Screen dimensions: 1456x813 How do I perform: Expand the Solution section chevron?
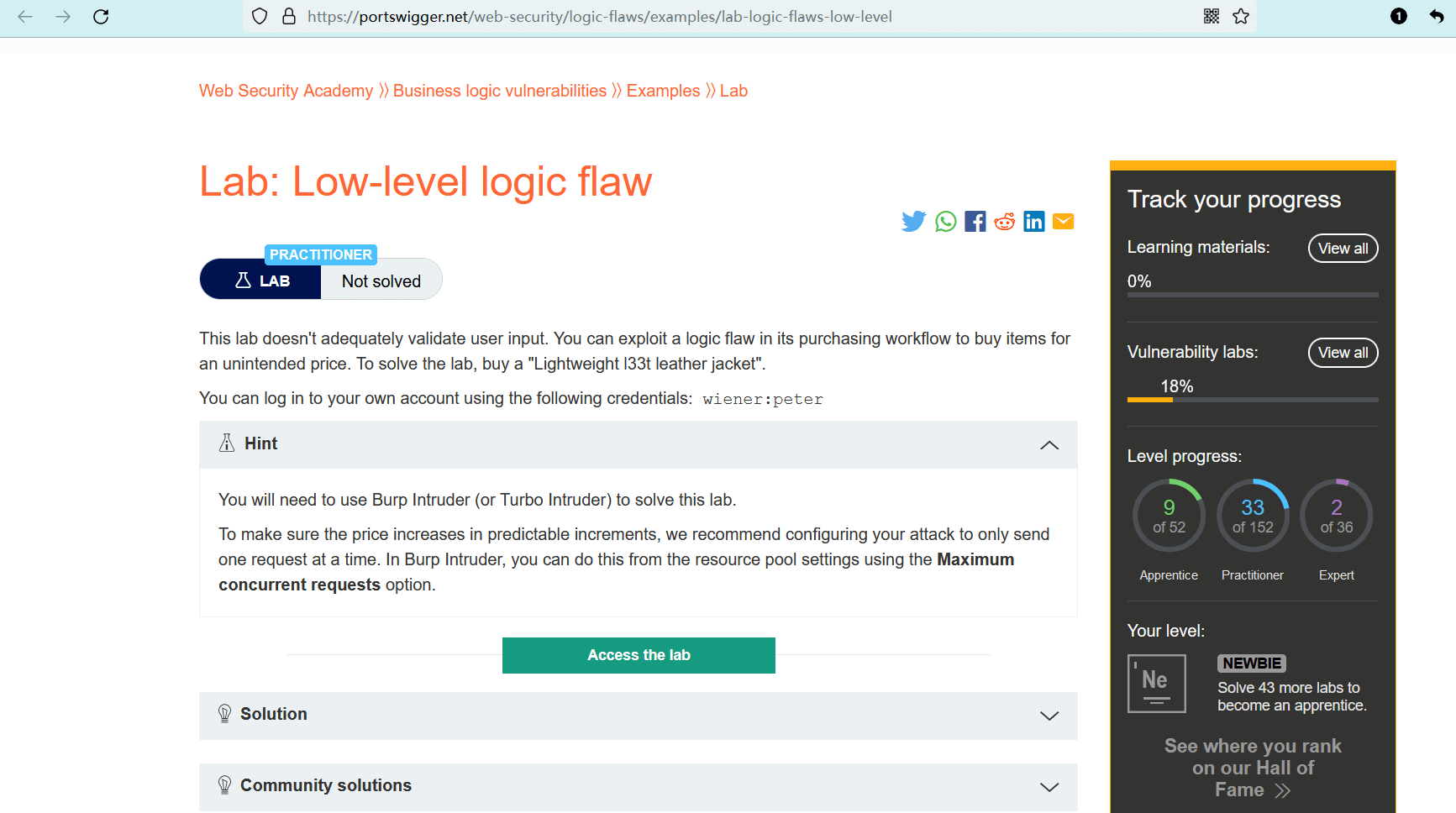point(1049,716)
